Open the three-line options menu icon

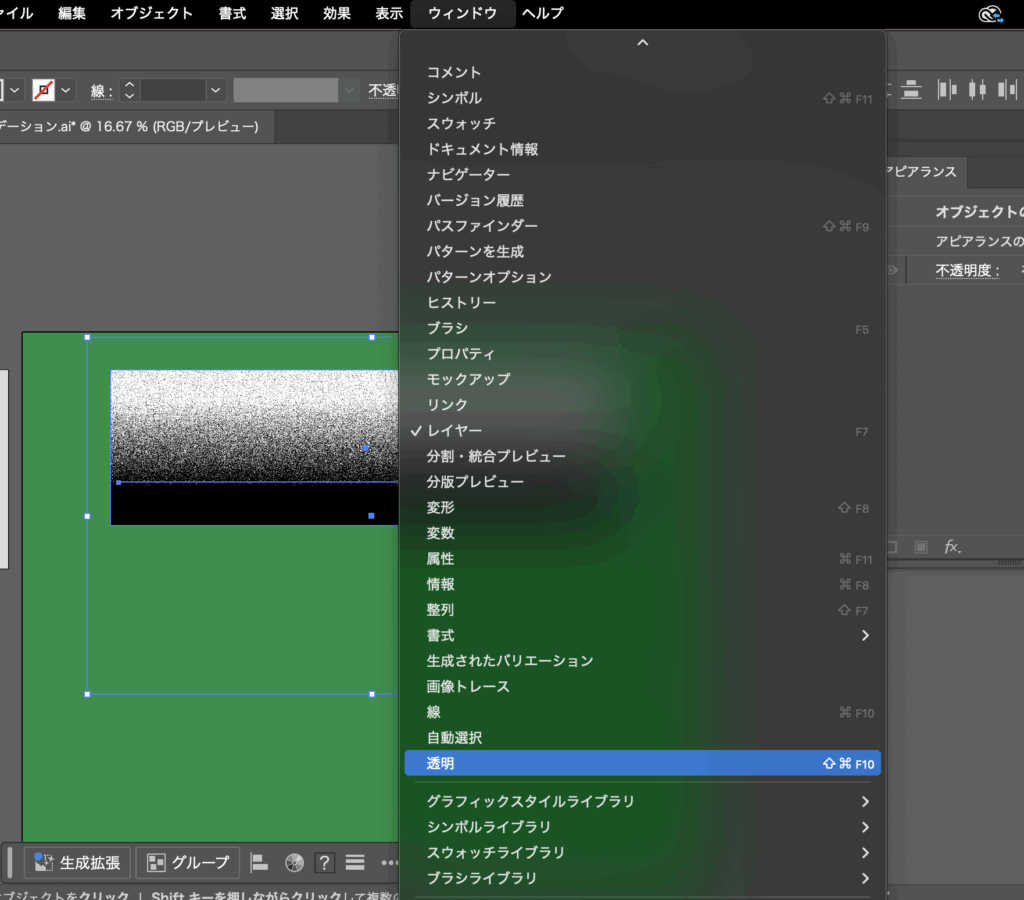pos(355,862)
